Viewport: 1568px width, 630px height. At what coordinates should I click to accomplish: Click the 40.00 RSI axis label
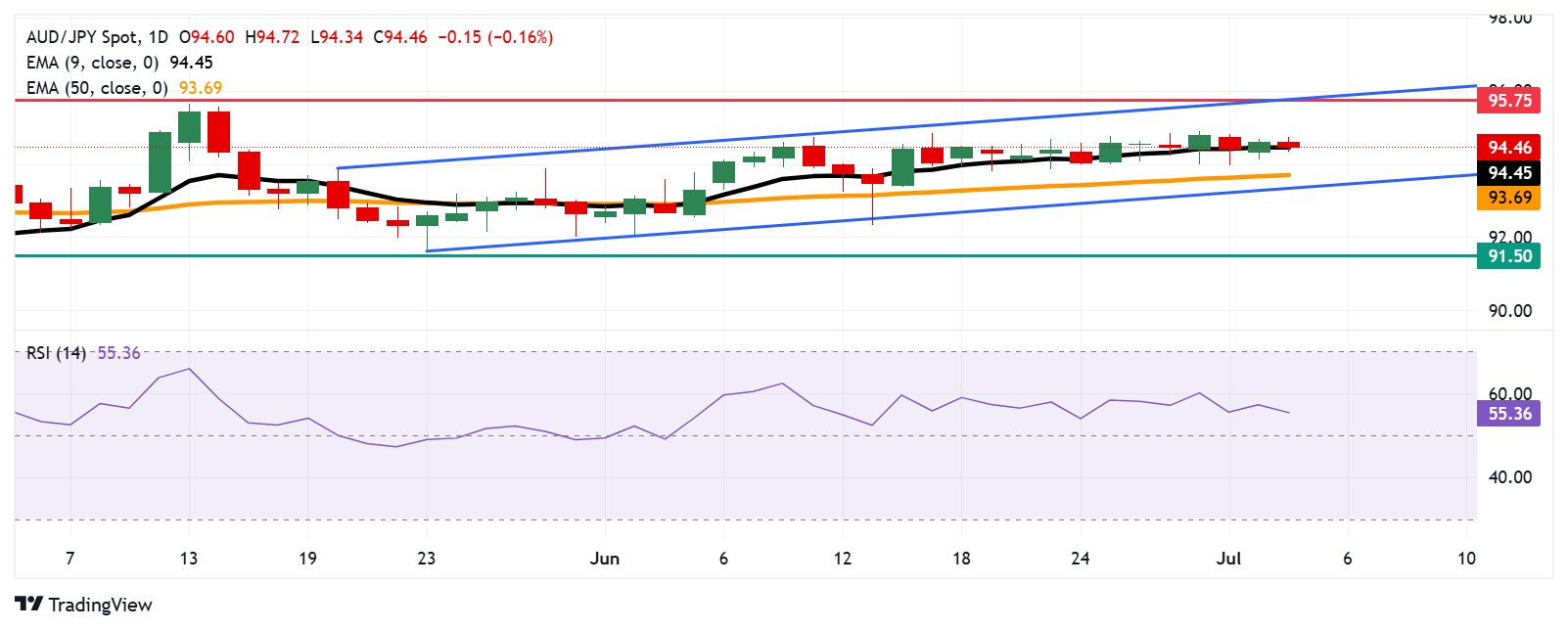pos(1510,477)
